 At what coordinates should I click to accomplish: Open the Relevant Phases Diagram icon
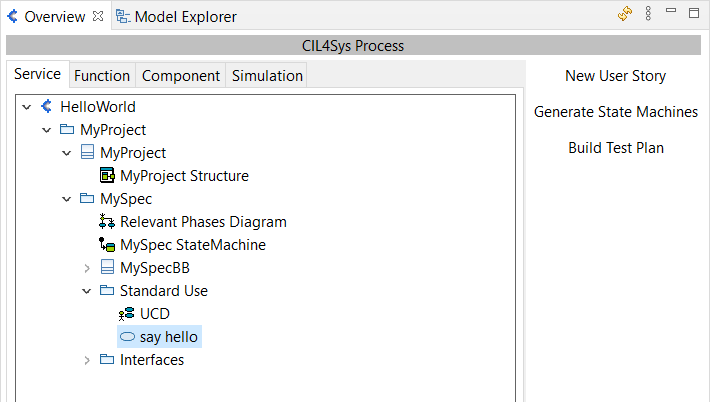(107, 221)
